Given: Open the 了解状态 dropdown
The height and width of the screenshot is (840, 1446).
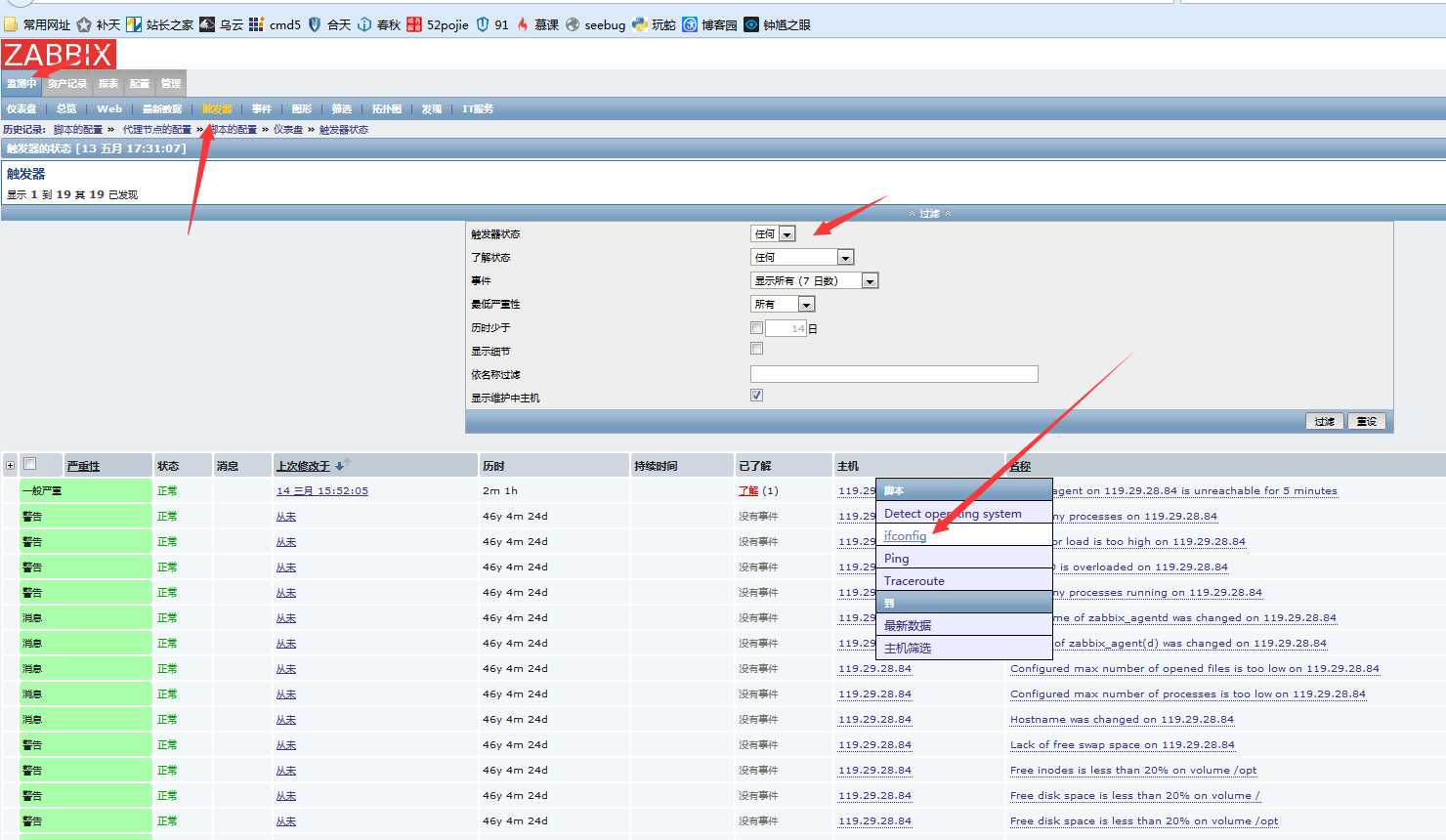Looking at the screenshot, I should pos(802,257).
